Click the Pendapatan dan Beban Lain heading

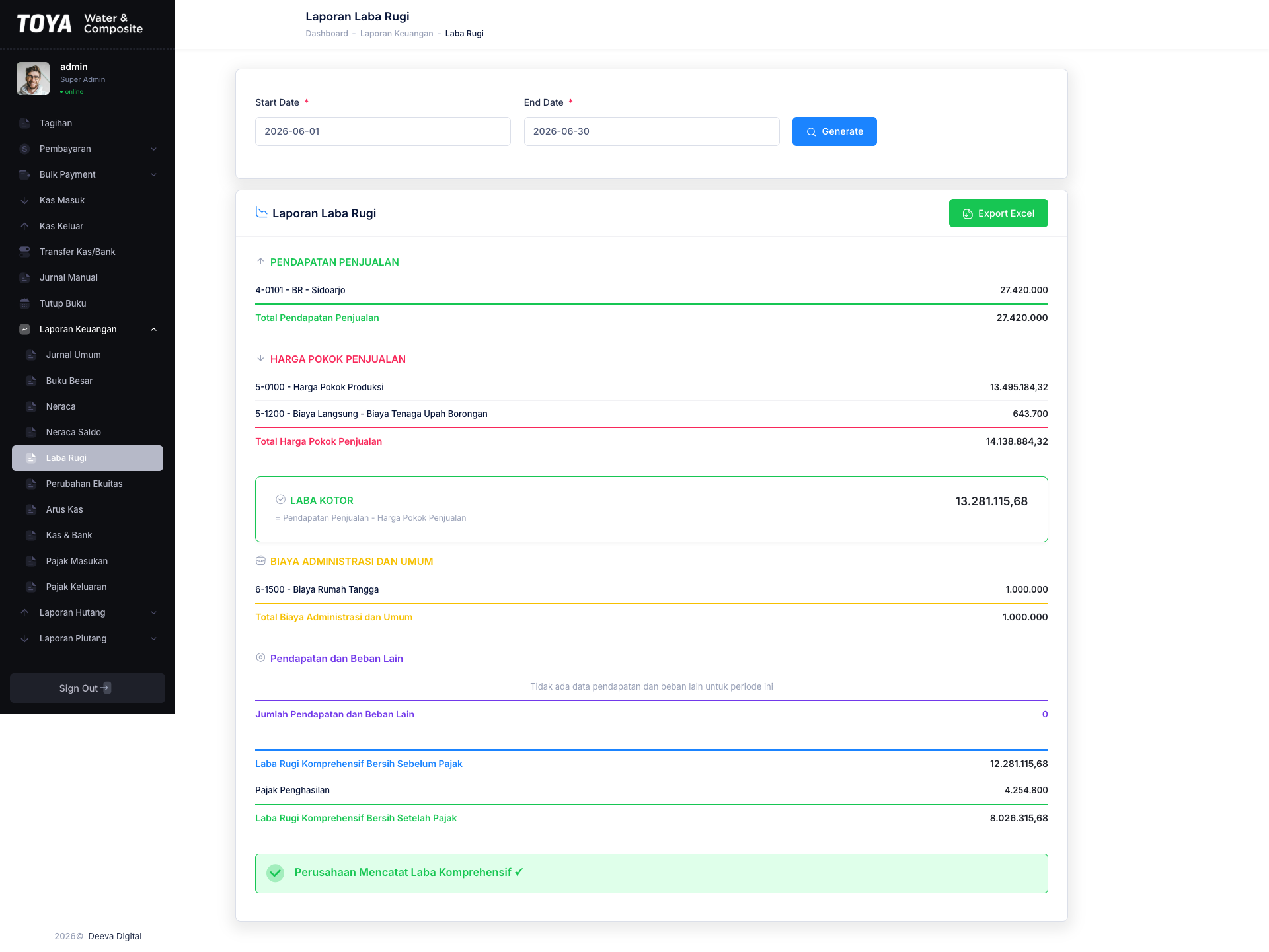(336, 659)
